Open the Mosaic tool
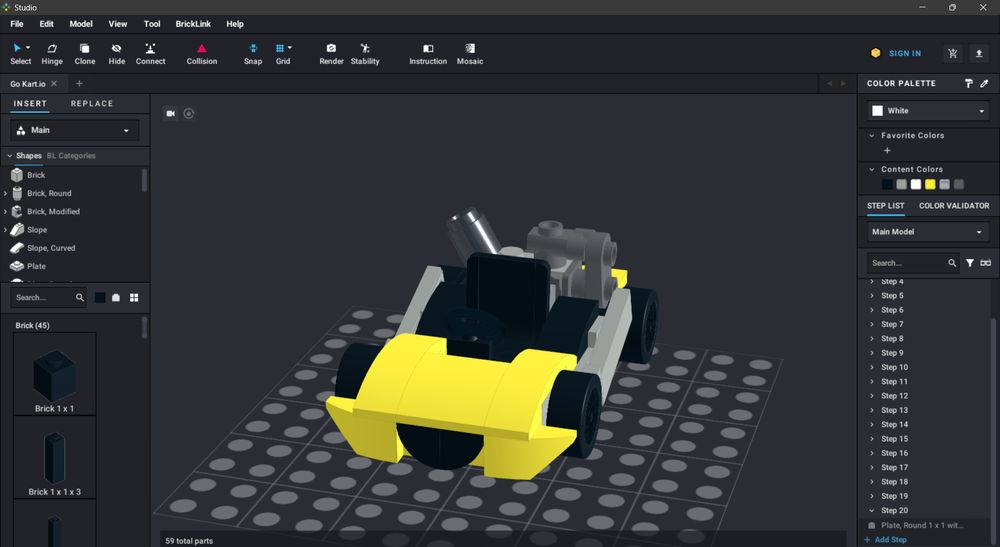Screen dimensions: 1000x547 (x=470, y=54)
